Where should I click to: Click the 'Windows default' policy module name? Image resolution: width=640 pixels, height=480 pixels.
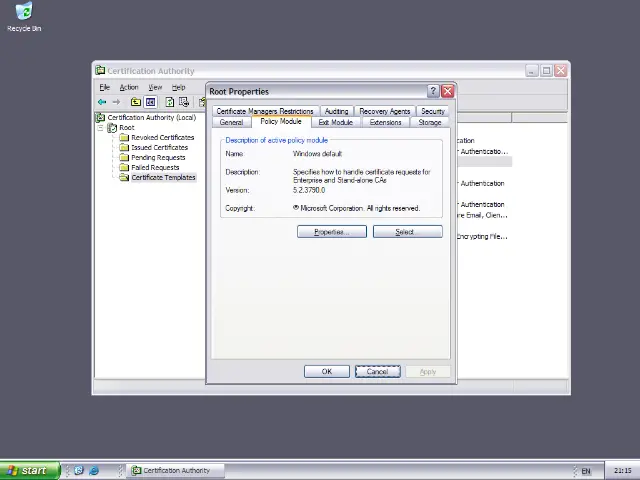(x=317, y=154)
